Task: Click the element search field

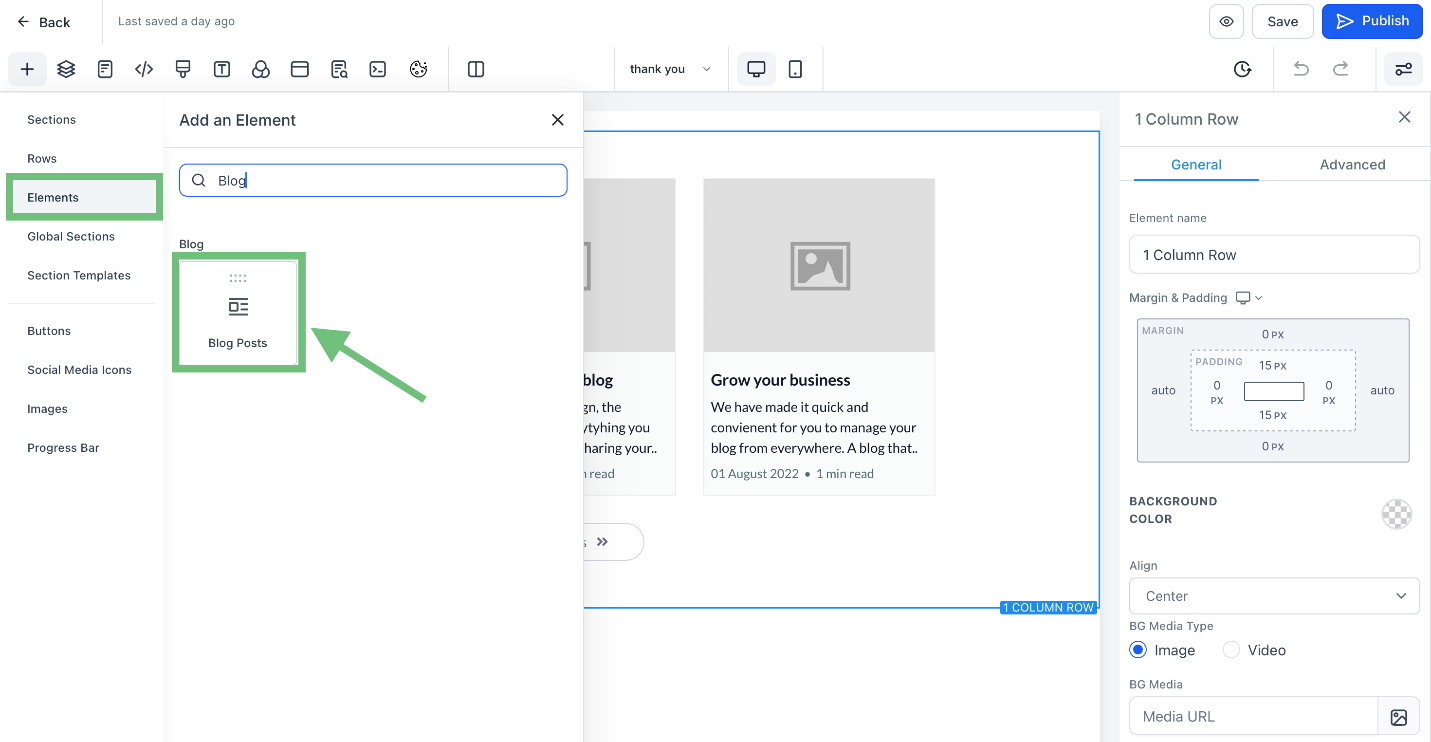Action: tap(373, 180)
